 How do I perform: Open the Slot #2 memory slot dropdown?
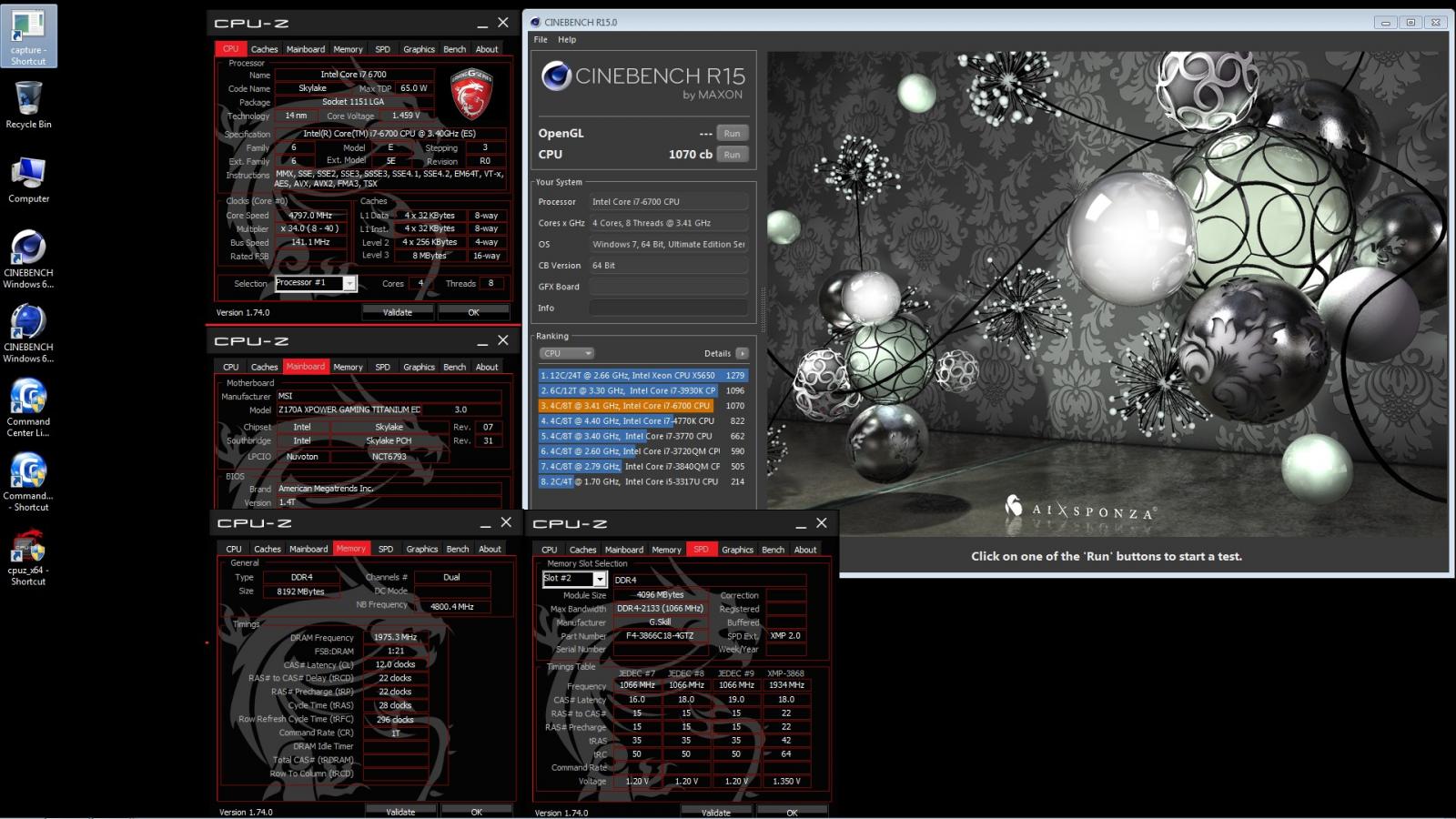[x=574, y=579]
